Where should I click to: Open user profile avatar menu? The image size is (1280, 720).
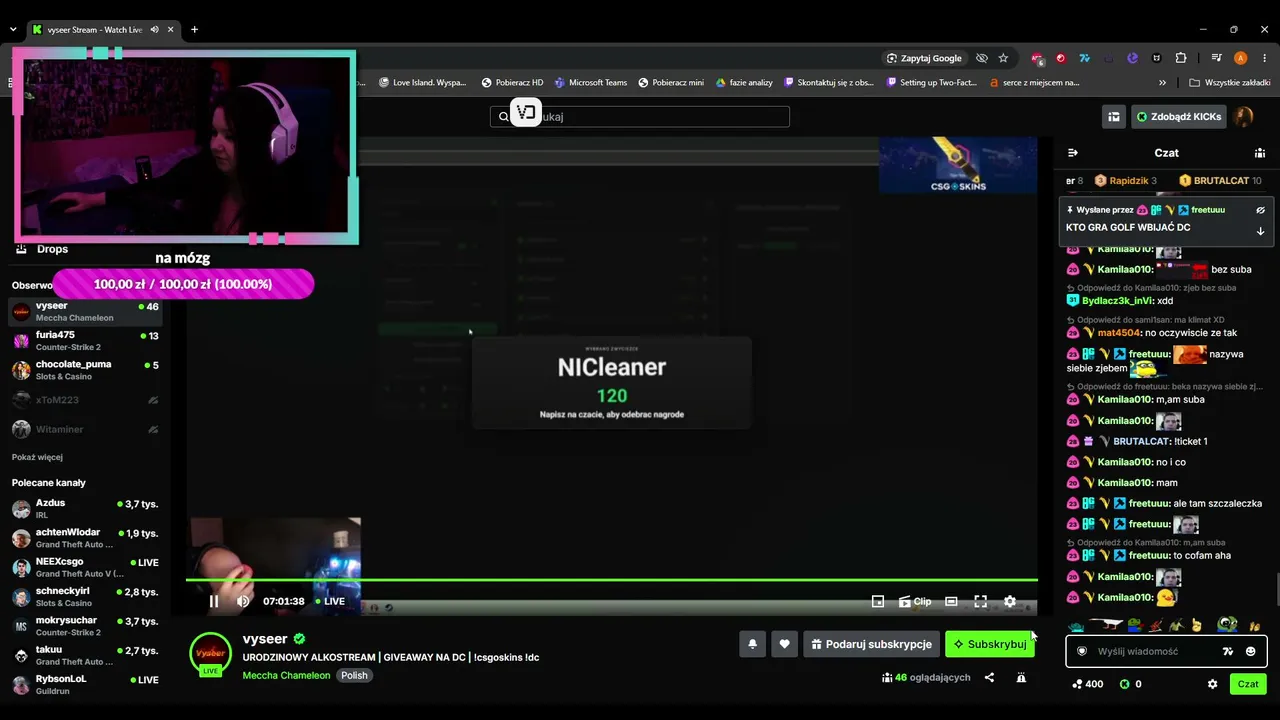pos(1243,117)
